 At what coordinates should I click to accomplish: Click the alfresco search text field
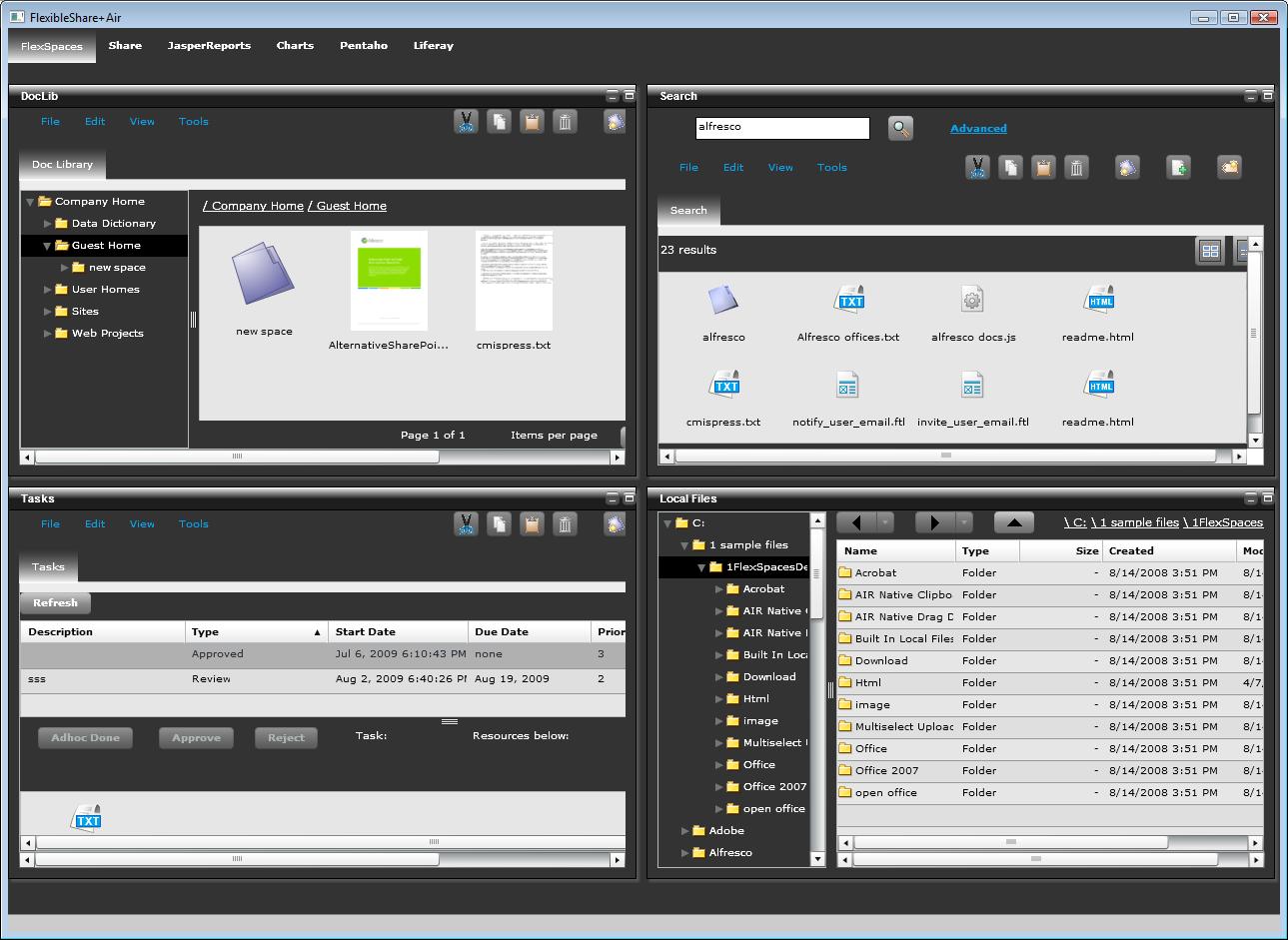point(781,128)
